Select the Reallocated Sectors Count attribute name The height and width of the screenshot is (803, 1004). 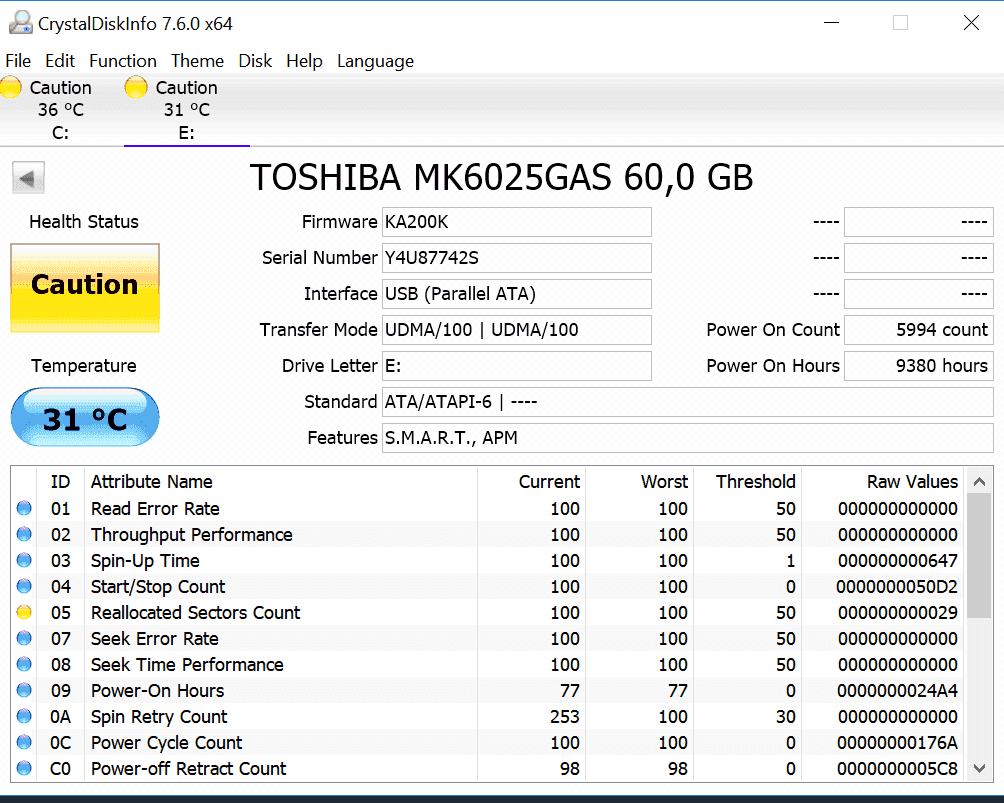point(195,613)
